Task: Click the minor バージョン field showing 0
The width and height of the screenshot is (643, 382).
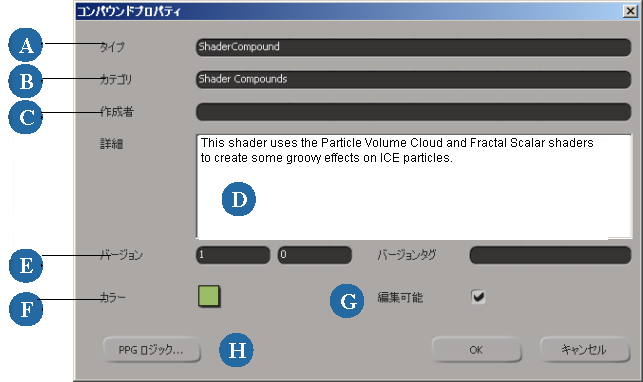Action: click(x=315, y=255)
